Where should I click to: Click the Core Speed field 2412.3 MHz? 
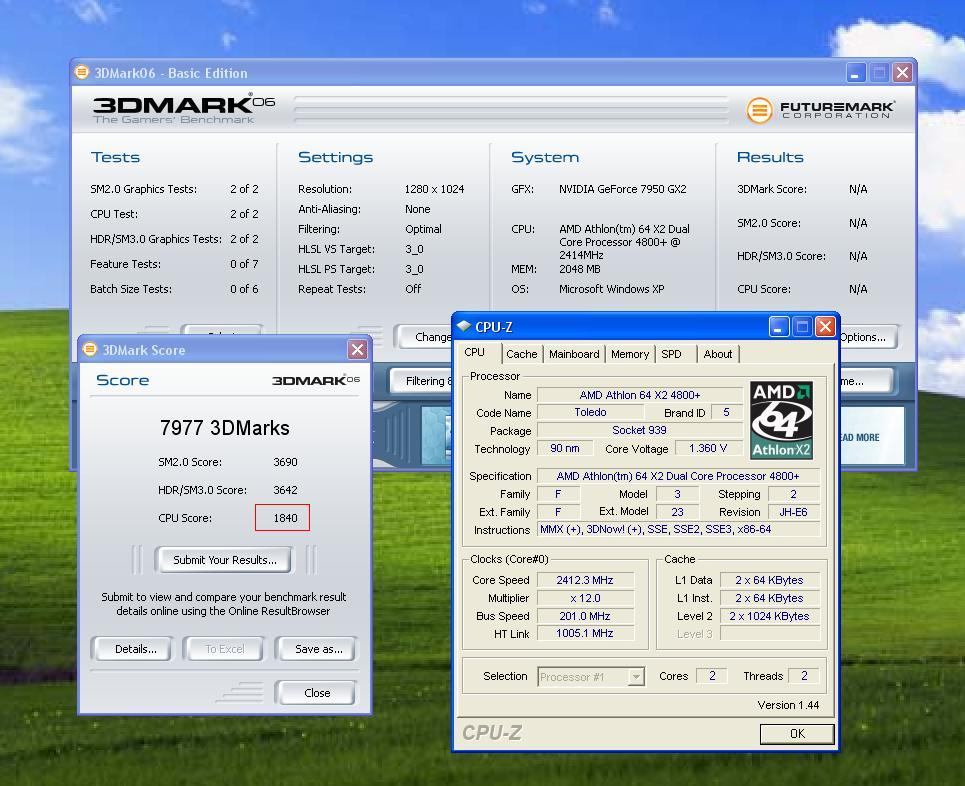point(585,580)
